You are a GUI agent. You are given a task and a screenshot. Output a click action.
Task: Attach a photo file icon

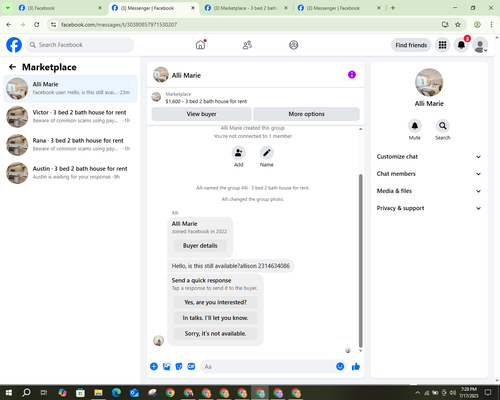point(166,367)
